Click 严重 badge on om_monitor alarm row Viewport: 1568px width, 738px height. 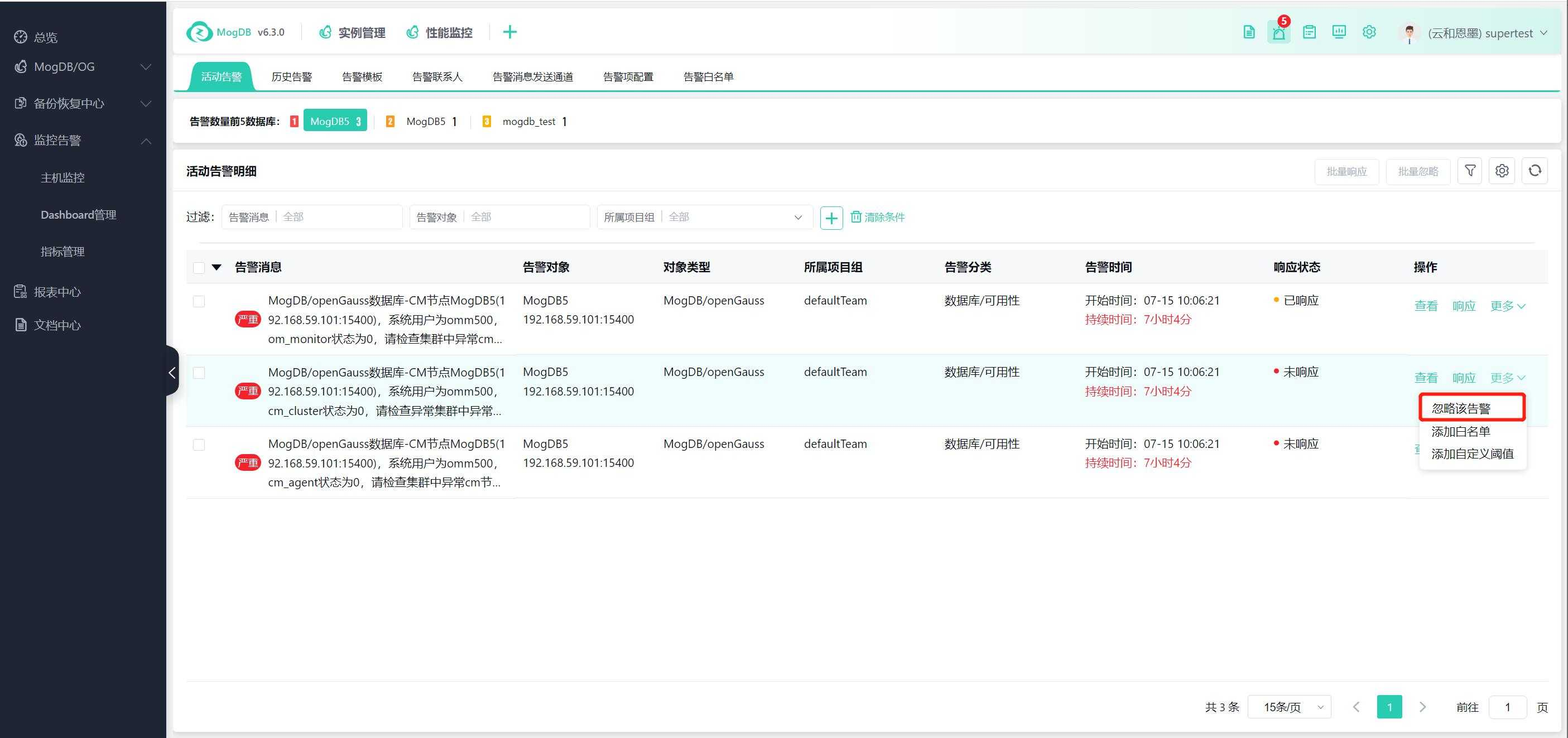point(248,320)
